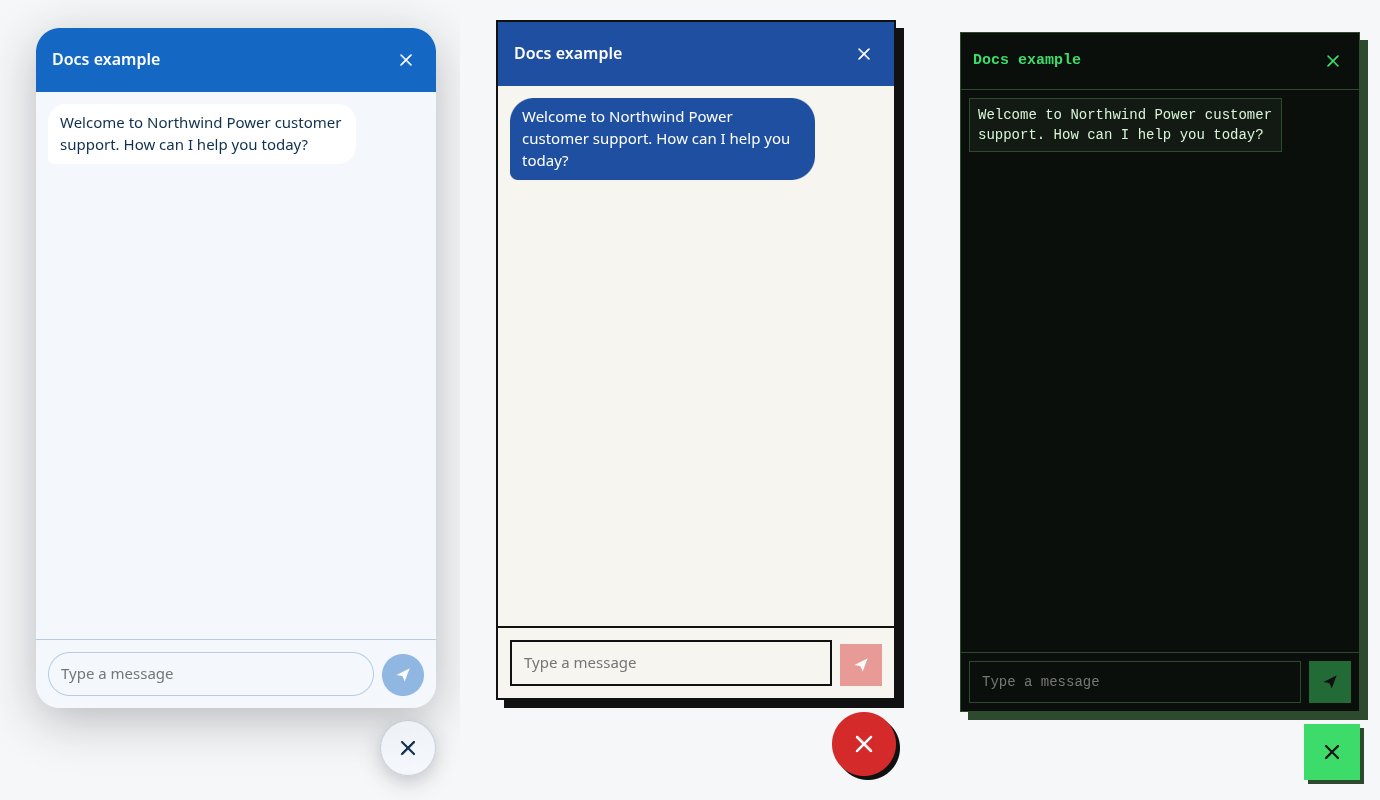The image size is (1380, 800).
Task: Close the light blue chat widget header
Action: pyautogui.click(x=406, y=60)
